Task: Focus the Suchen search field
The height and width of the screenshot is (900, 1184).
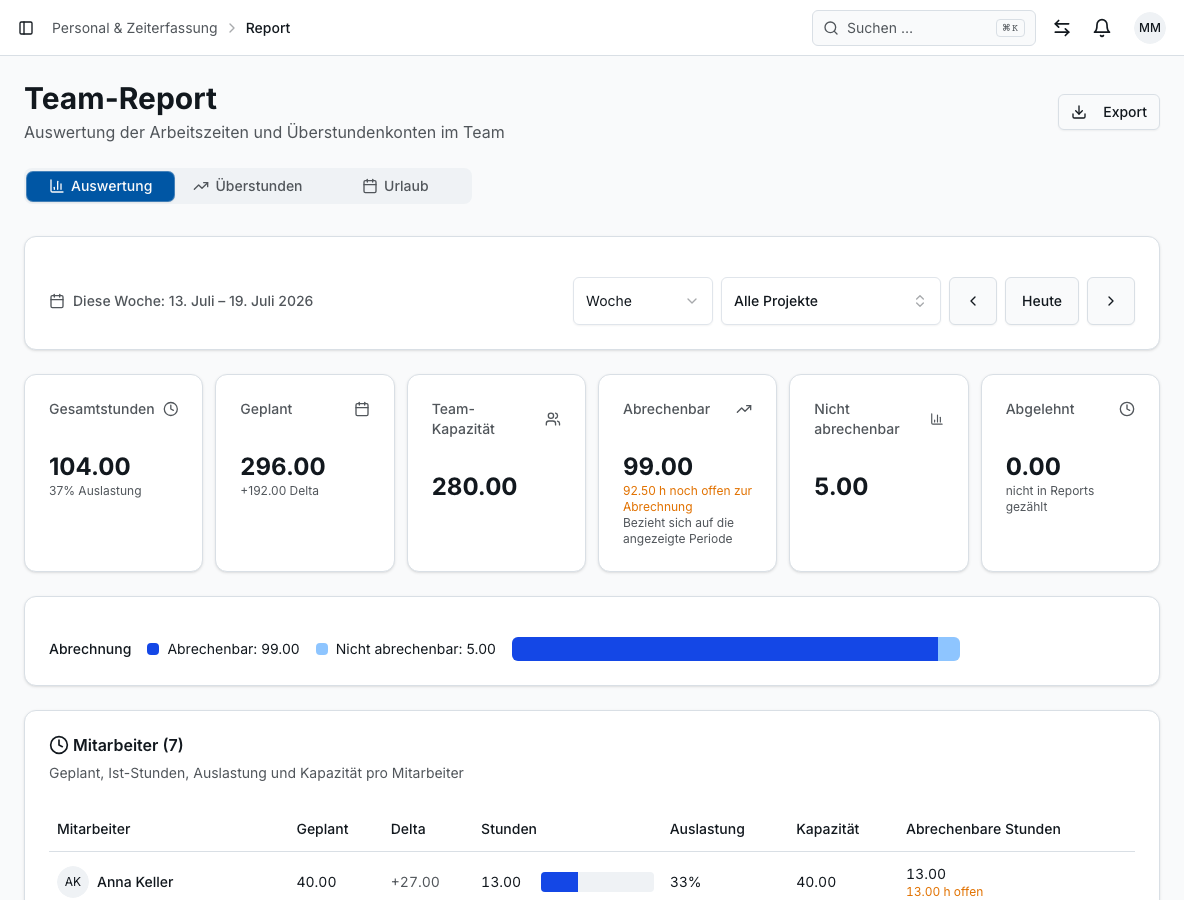Action: coord(923,28)
